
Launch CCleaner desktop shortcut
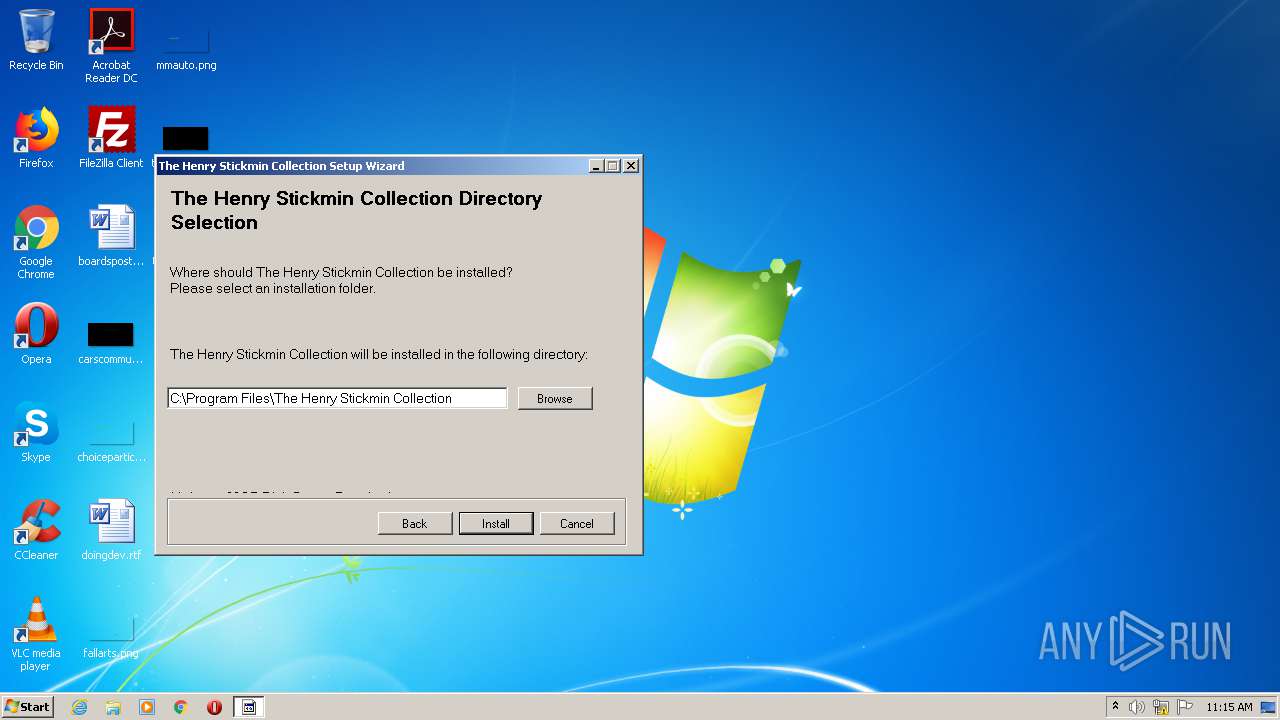point(36,530)
